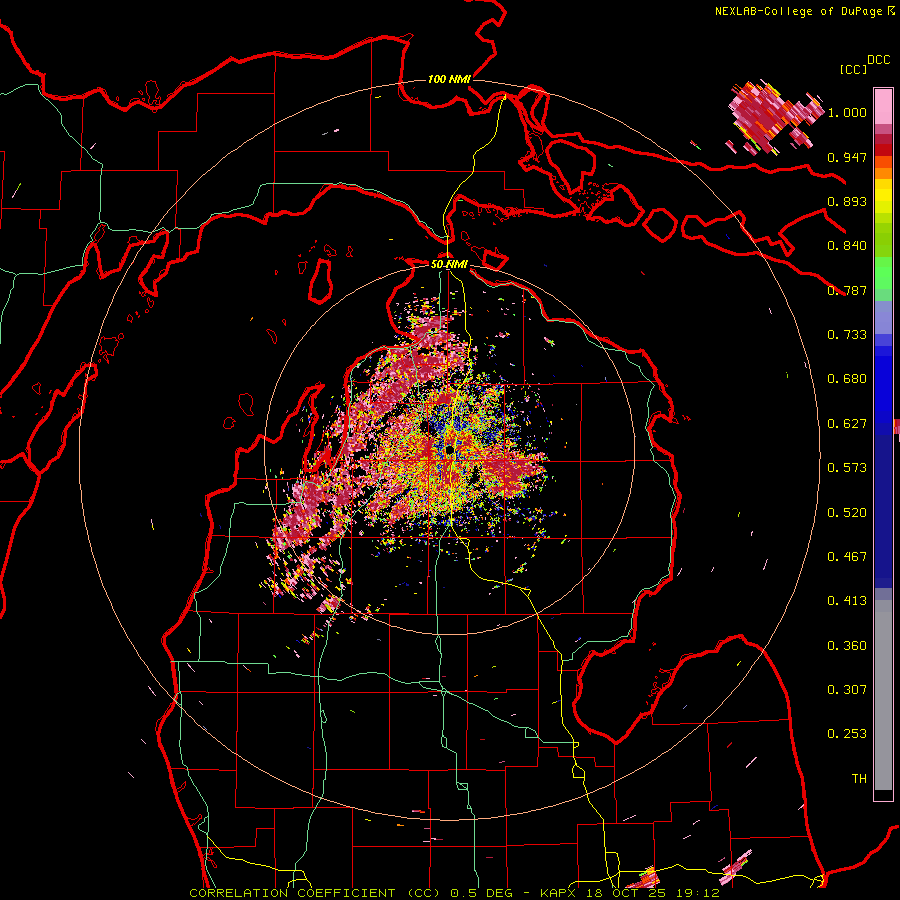900x900 pixels.
Task: Click the TH threshold label
Action: [x=859, y=779]
